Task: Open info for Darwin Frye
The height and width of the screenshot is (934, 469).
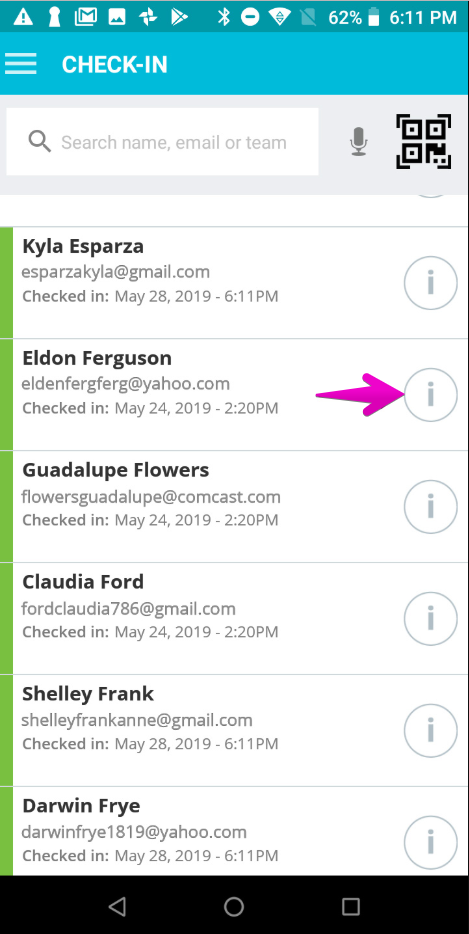Action: tap(430, 843)
